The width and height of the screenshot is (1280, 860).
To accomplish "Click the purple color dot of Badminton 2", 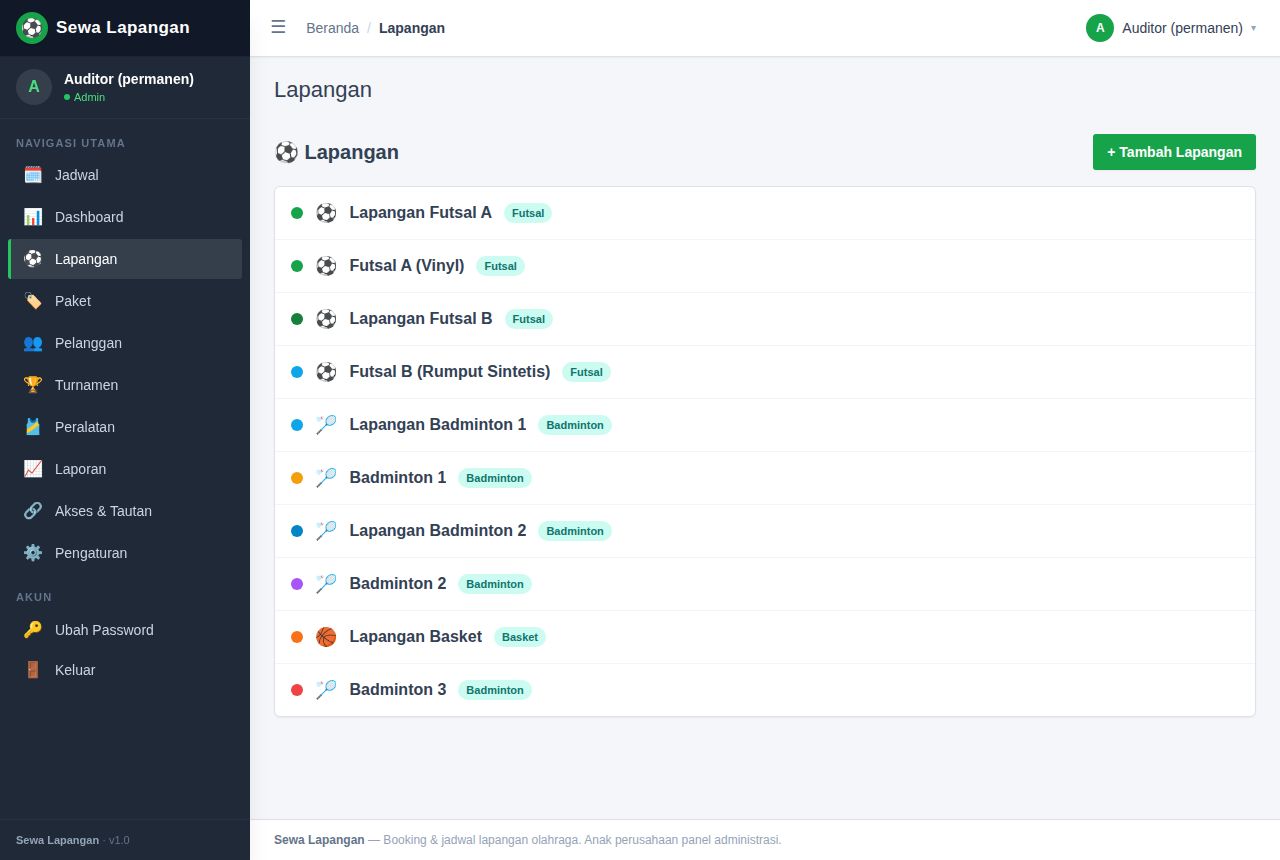I will 297,584.
